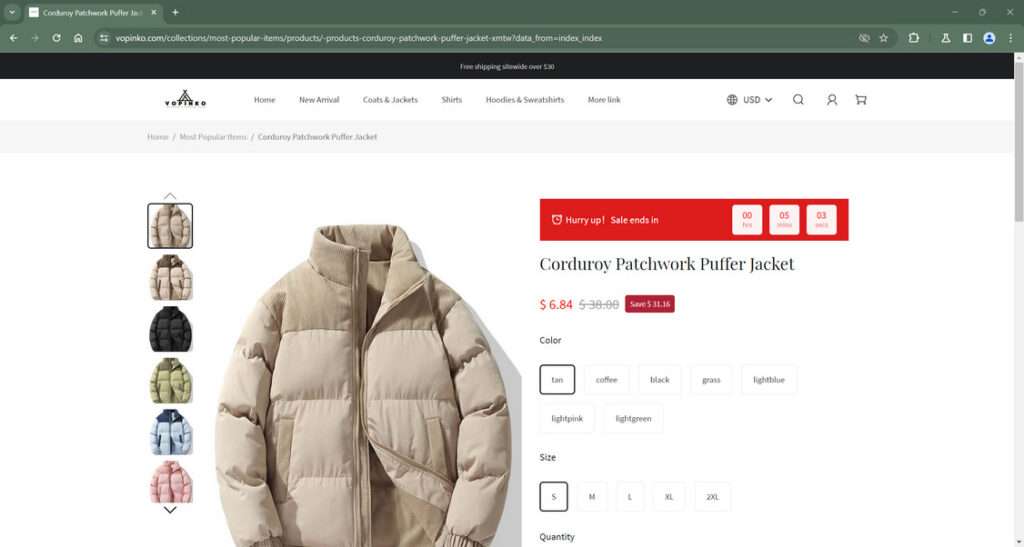The height and width of the screenshot is (547, 1024).
Task: Reload the page in the browser
Action: 56,38
